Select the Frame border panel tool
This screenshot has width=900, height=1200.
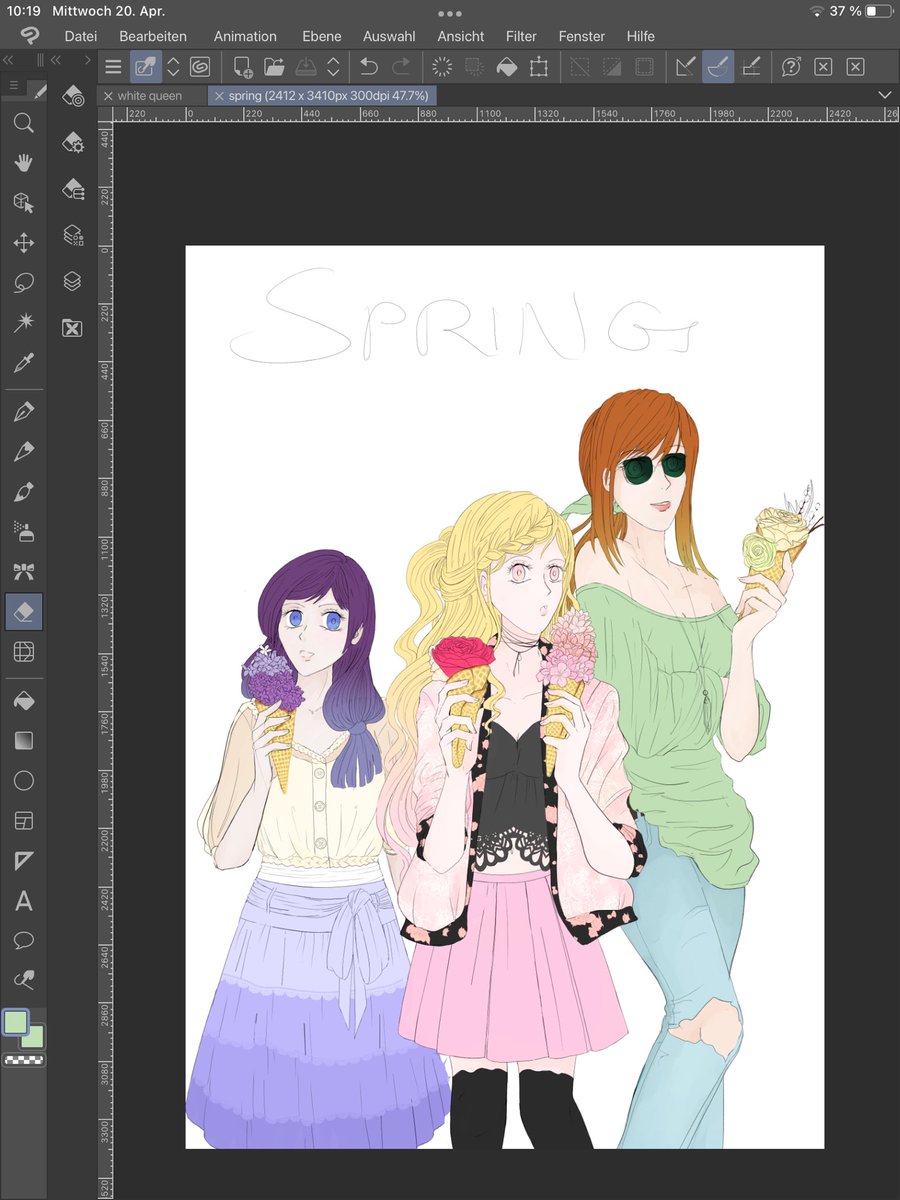click(24, 821)
